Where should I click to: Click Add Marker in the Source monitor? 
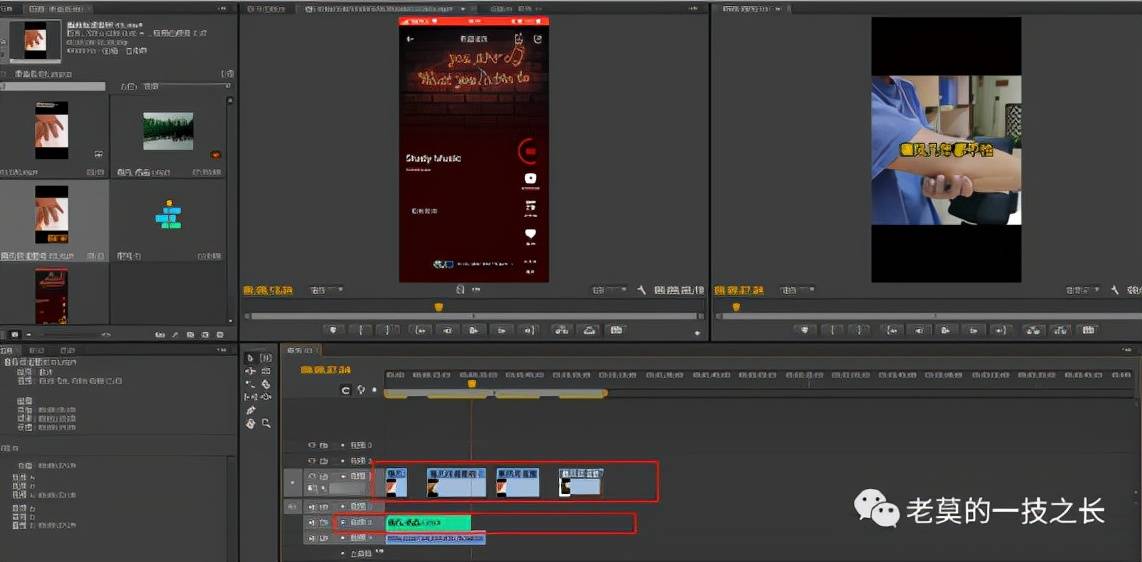(x=333, y=331)
